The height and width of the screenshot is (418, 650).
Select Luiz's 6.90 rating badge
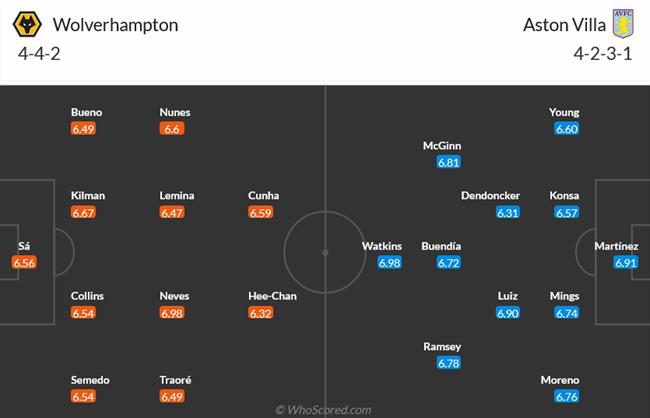pyautogui.click(x=508, y=314)
